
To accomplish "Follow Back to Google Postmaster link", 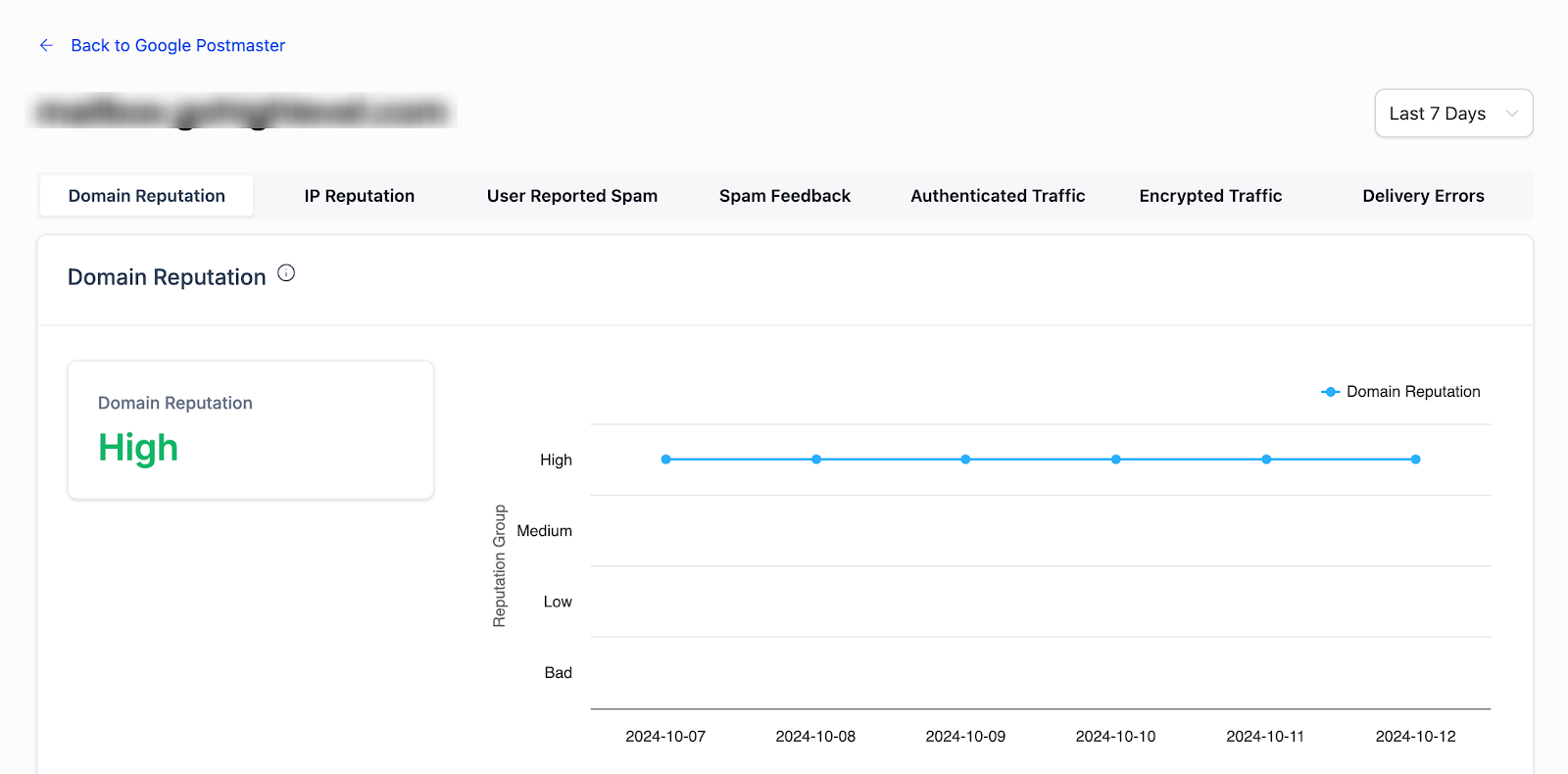I will coord(177,45).
